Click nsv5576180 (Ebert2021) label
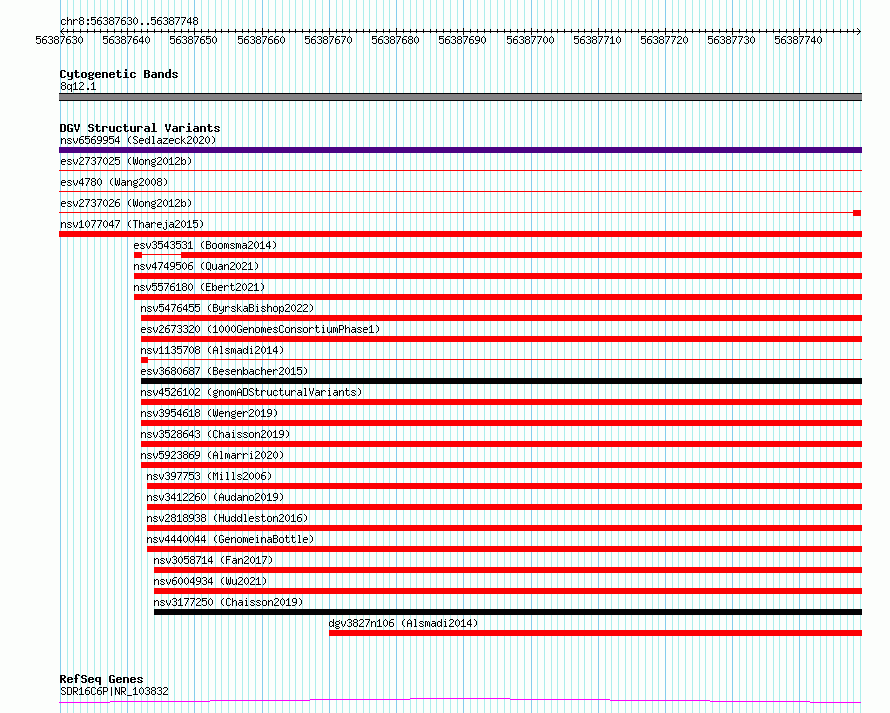The height and width of the screenshot is (713, 890). (x=199, y=287)
